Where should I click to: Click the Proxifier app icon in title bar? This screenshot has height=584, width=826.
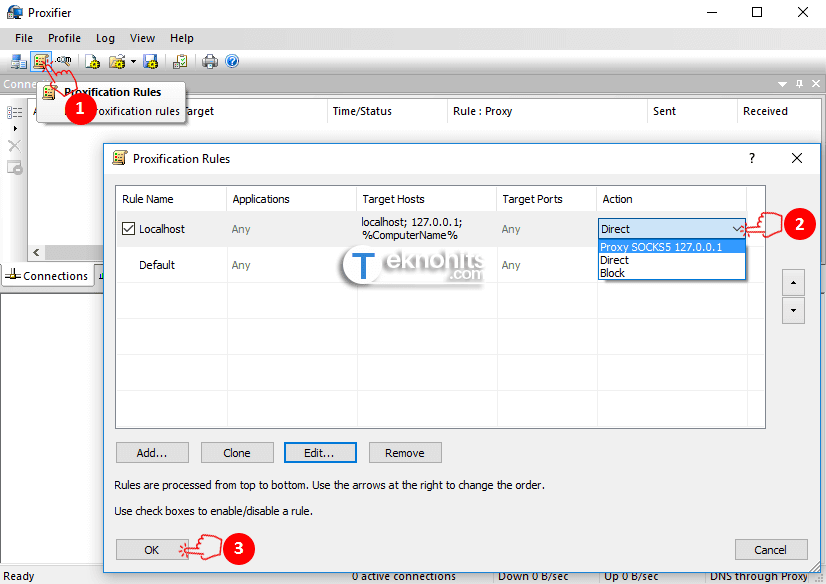15,12
